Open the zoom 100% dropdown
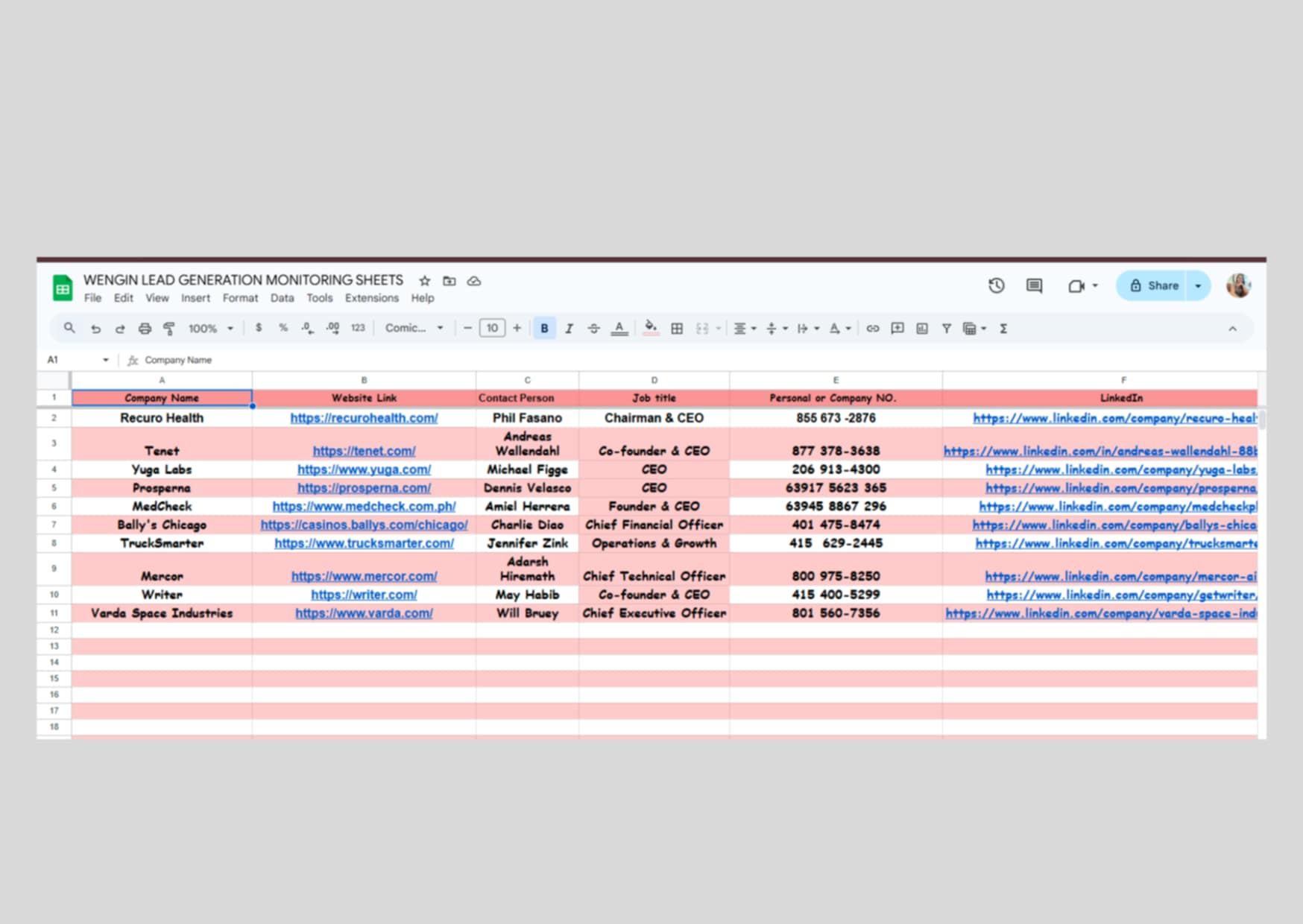Viewport: 1303px width, 924px height. (x=210, y=329)
